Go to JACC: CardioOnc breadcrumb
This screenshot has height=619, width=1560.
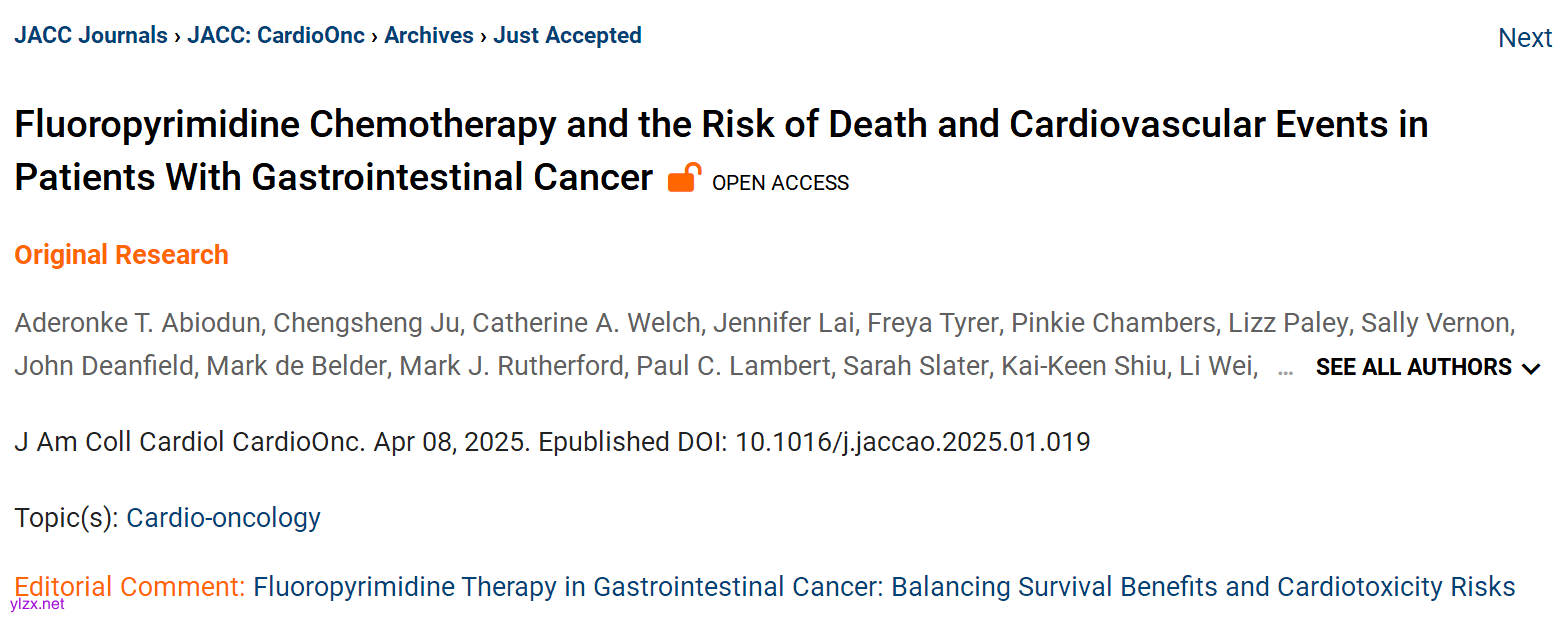pyautogui.click(x=276, y=36)
